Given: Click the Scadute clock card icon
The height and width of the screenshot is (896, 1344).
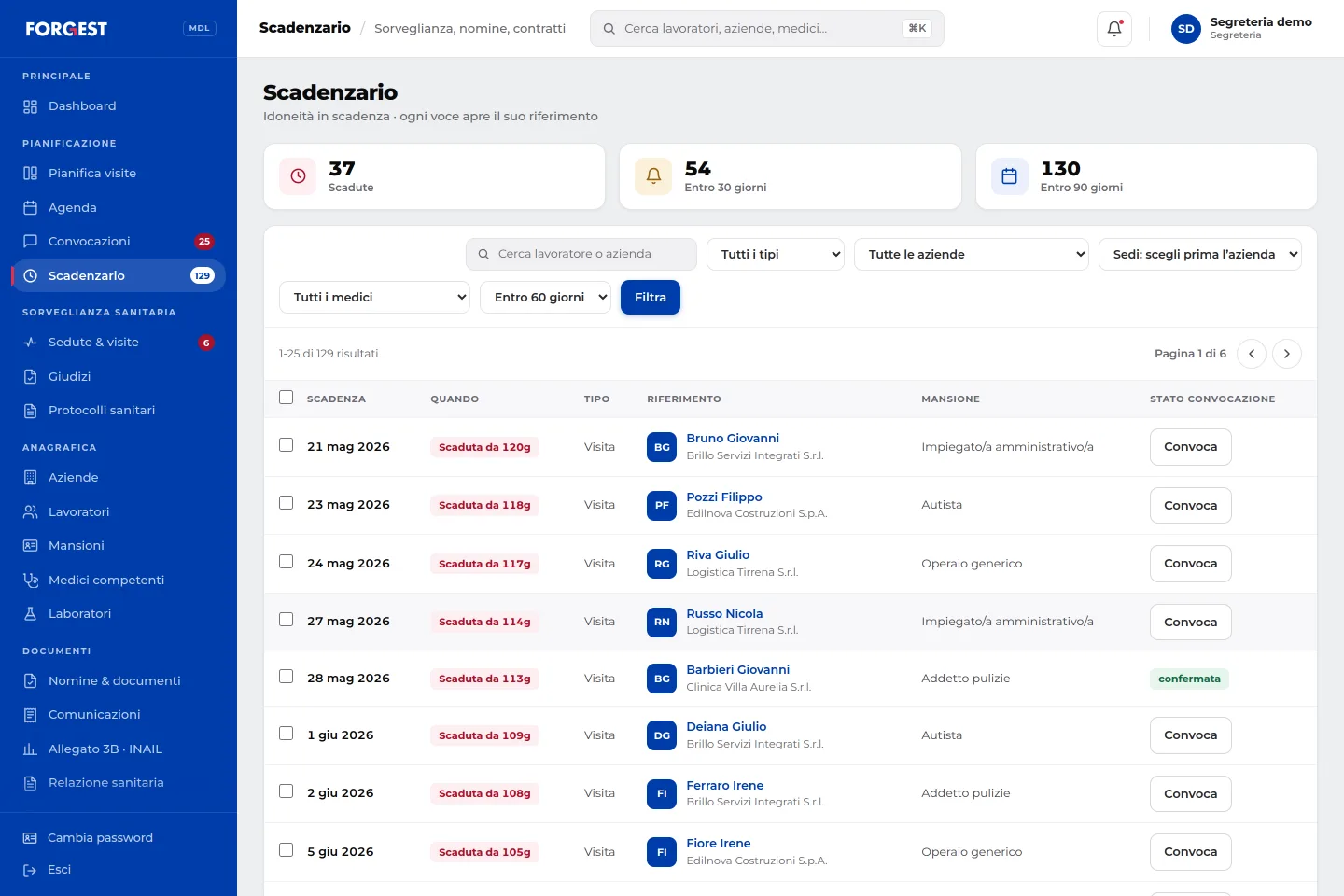Looking at the screenshot, I should (x=299, y=175).
